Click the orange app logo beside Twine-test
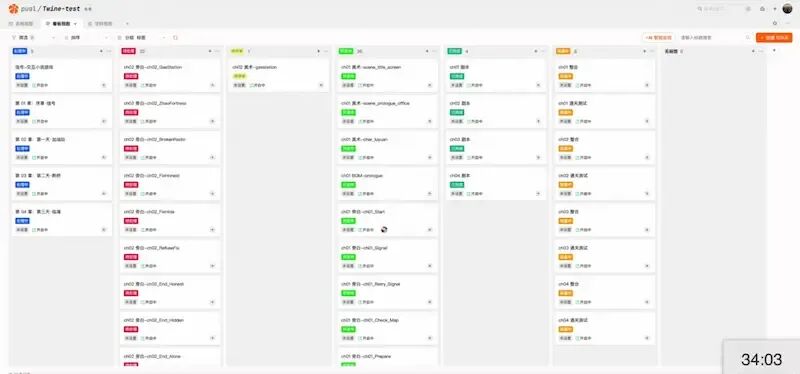 13,9
